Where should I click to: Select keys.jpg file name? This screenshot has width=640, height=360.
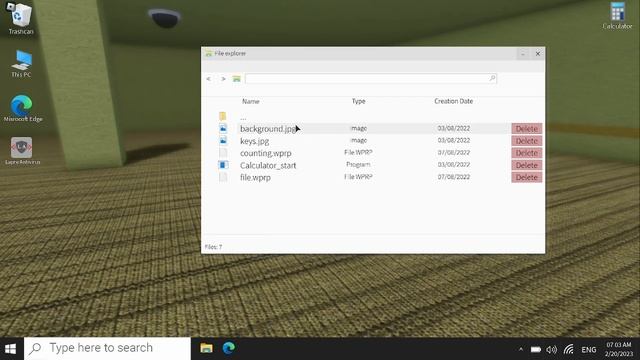pos(254,141)
